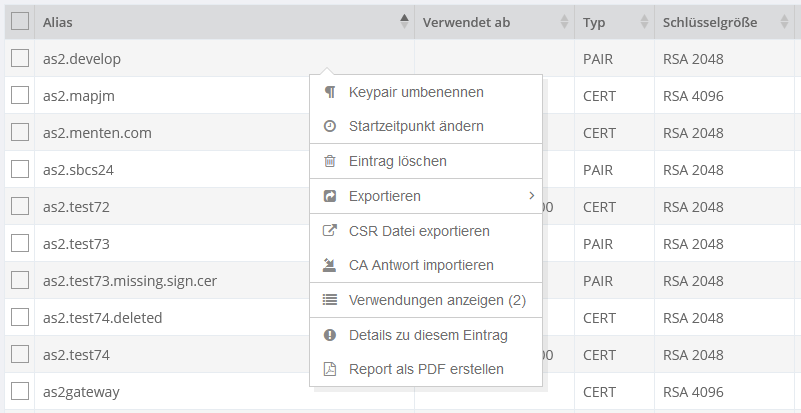Screen dimensions: 801x413
Task: Click the CSR Datei exportieren icon
Action: (330, 231)
